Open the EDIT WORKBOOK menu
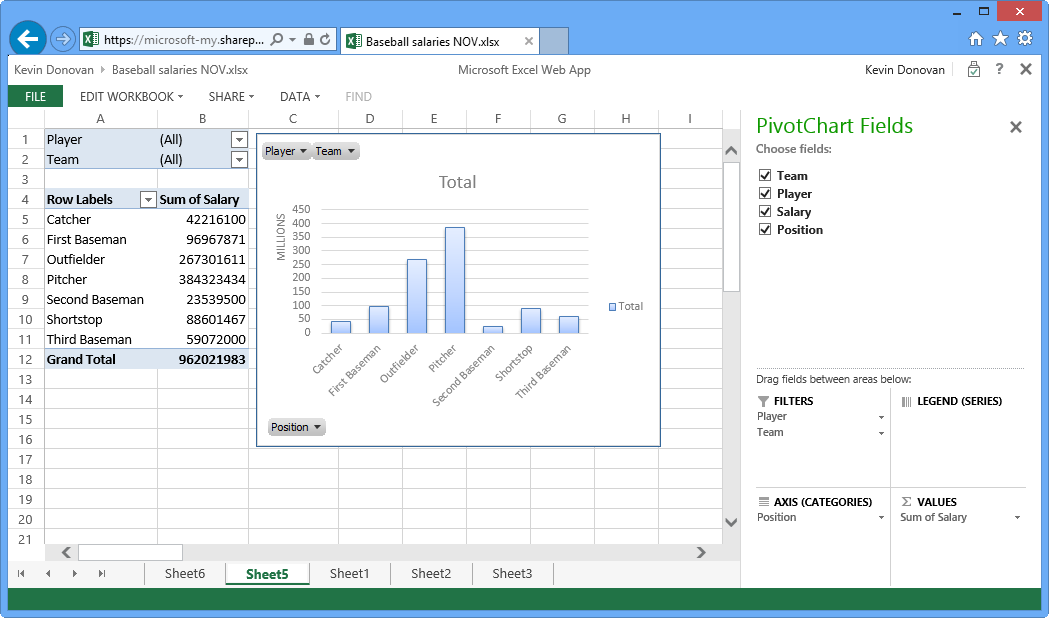Screen dimensions: 1049x618 pyautogui.click(x=131, y=97)
